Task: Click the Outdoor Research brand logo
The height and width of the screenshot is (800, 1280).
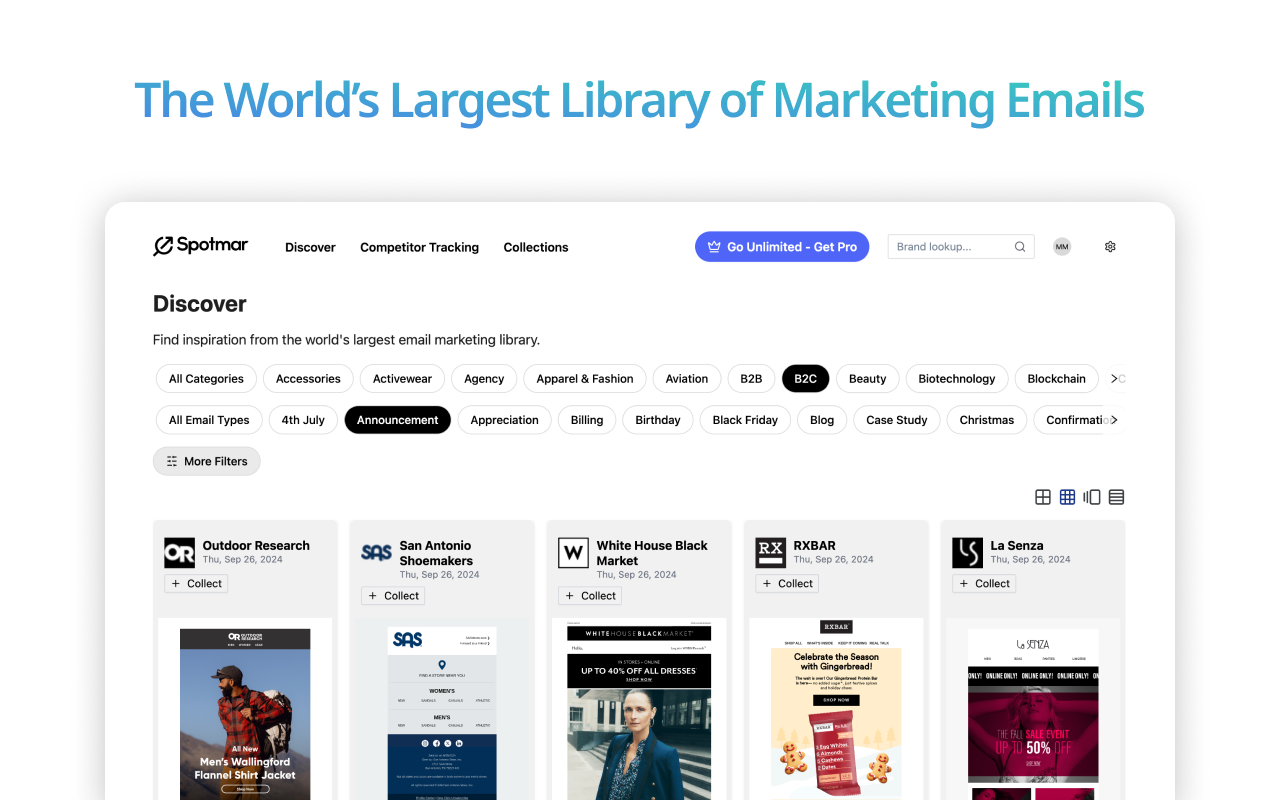Action: pos(180,553)
